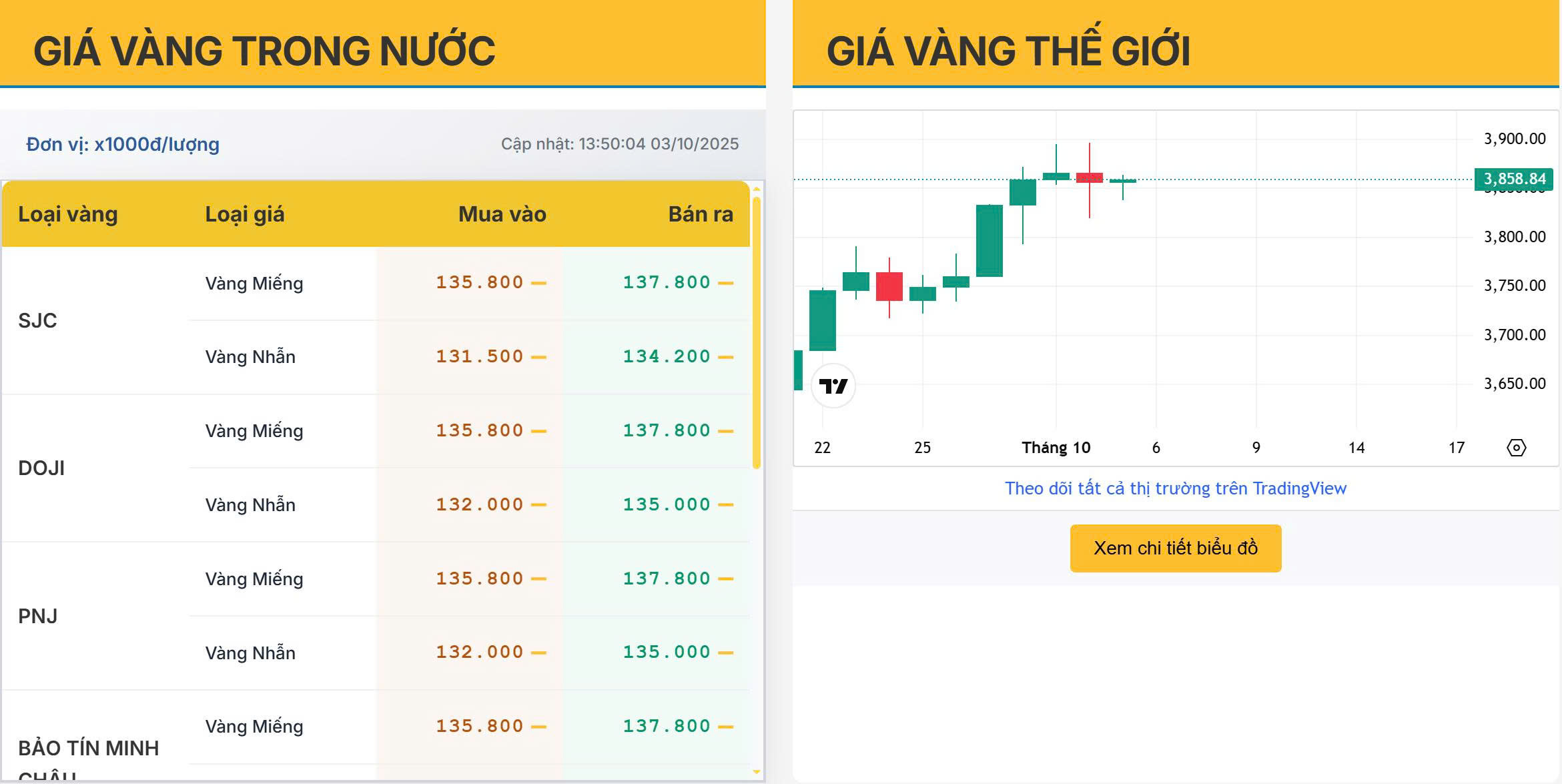Click the Tháng 10 date axis label
Image resolution: width=1562 pixels, height=784 pixels.
click(1056, 448)
